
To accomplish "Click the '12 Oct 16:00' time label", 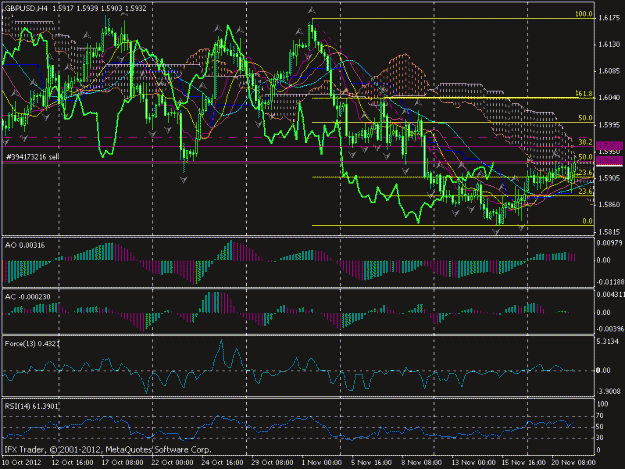I will pyautogui.click(x=73, y=463).
